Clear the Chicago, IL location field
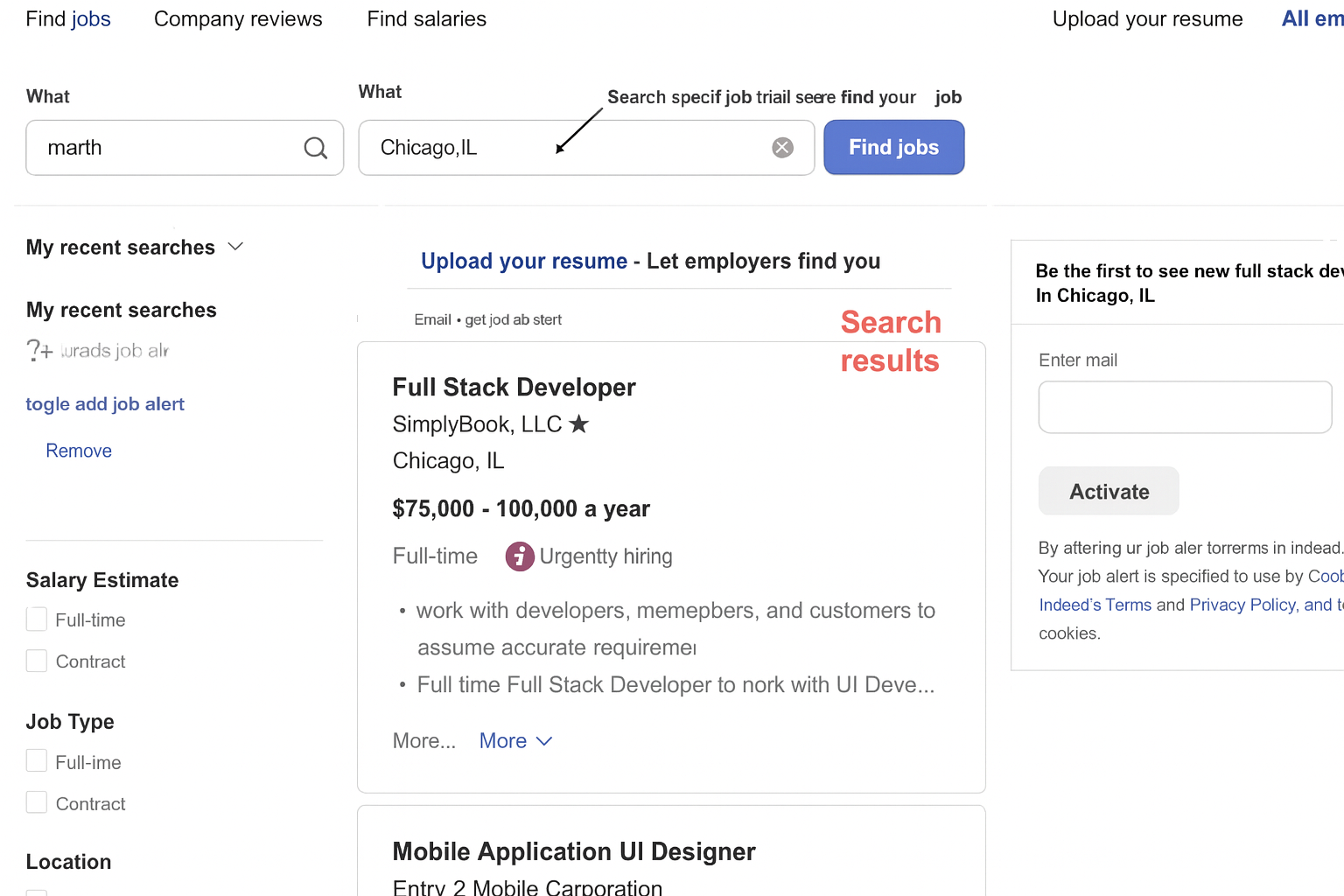Screen dimensions: 1344x896 pos(782,148)
